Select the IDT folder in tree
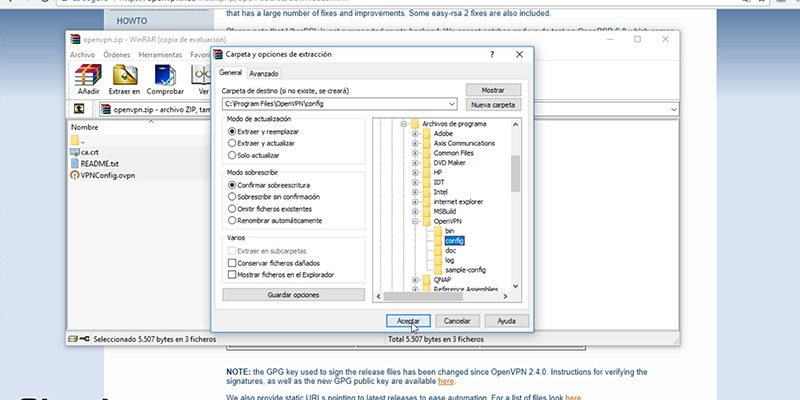This screenshot has width=800, height=400. pyautogui.click(x=439, y=182)
